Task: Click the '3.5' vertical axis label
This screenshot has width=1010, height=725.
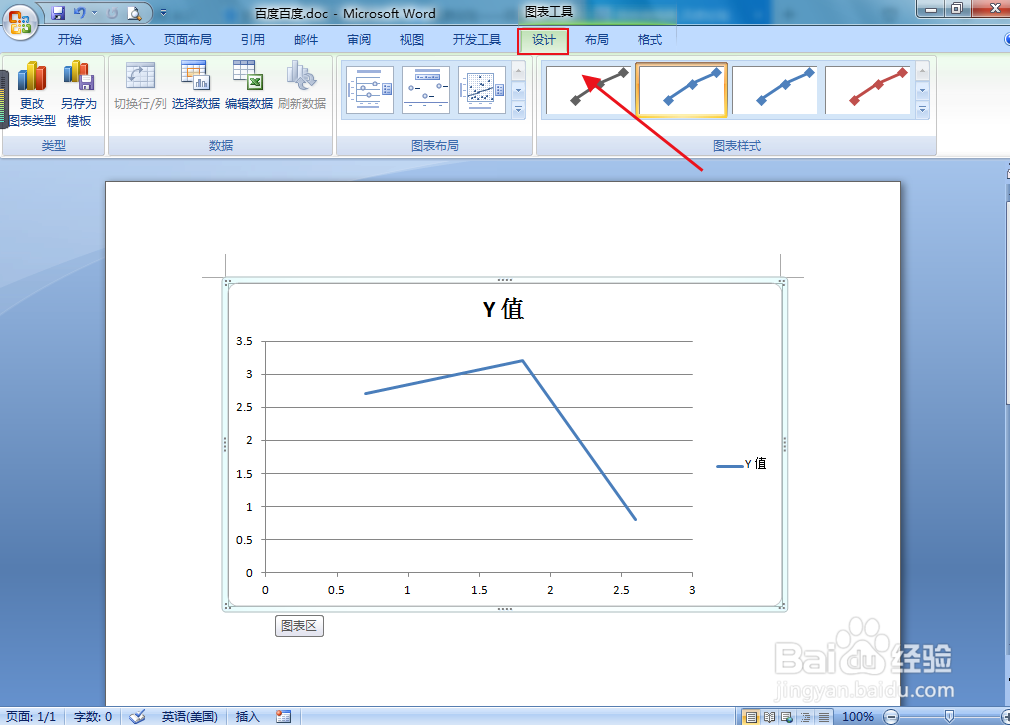Action: tap(244, 341)
